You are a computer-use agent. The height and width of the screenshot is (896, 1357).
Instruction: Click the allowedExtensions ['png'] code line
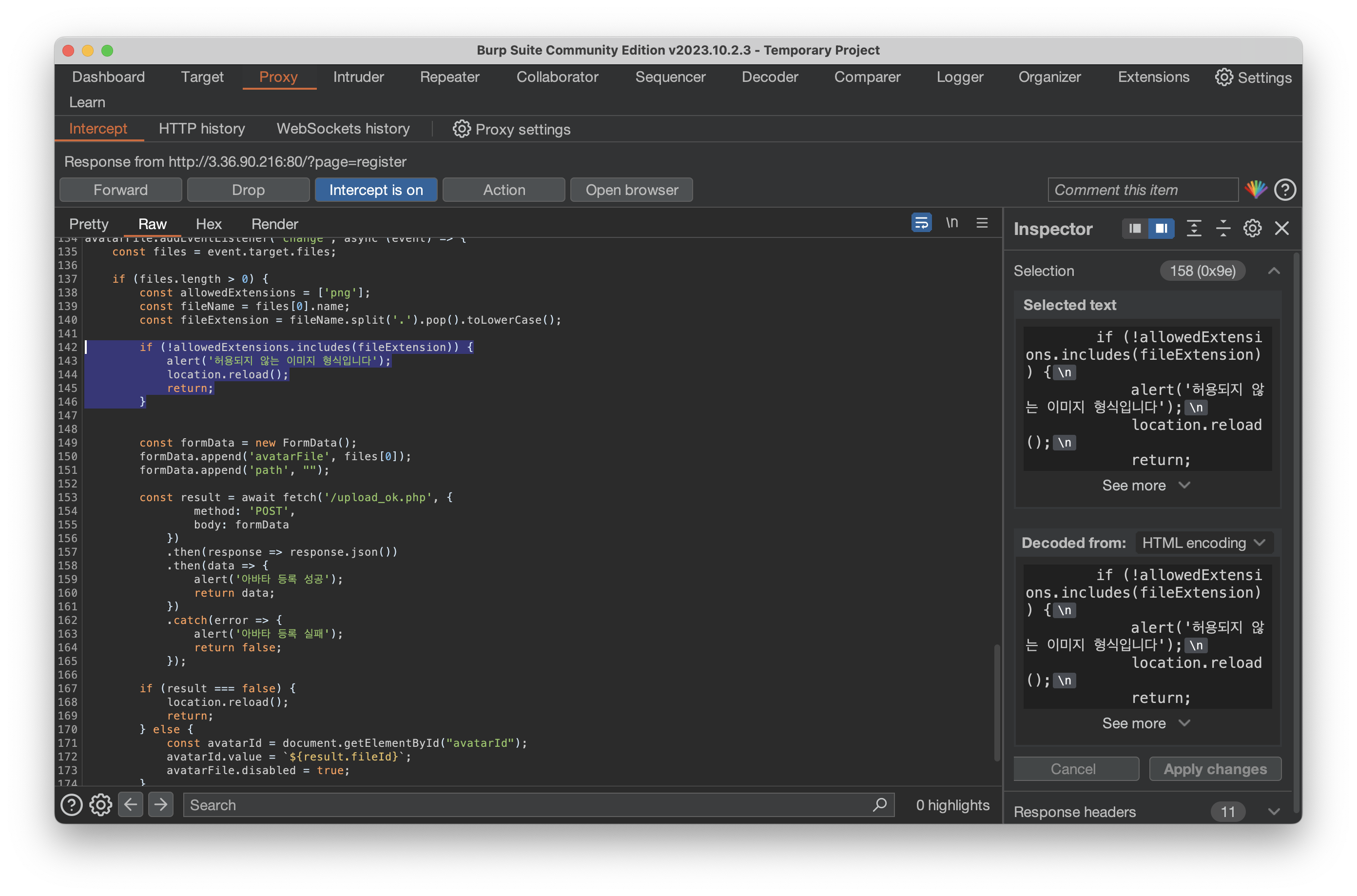[x=255, y=292]
